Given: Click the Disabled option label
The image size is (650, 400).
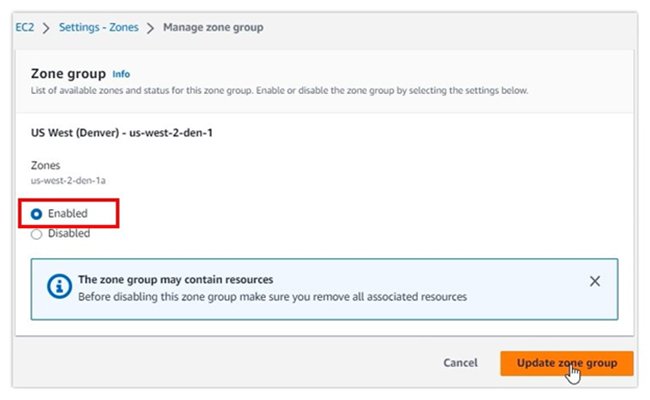Looking at the screenshot, I should pos(69,234).
